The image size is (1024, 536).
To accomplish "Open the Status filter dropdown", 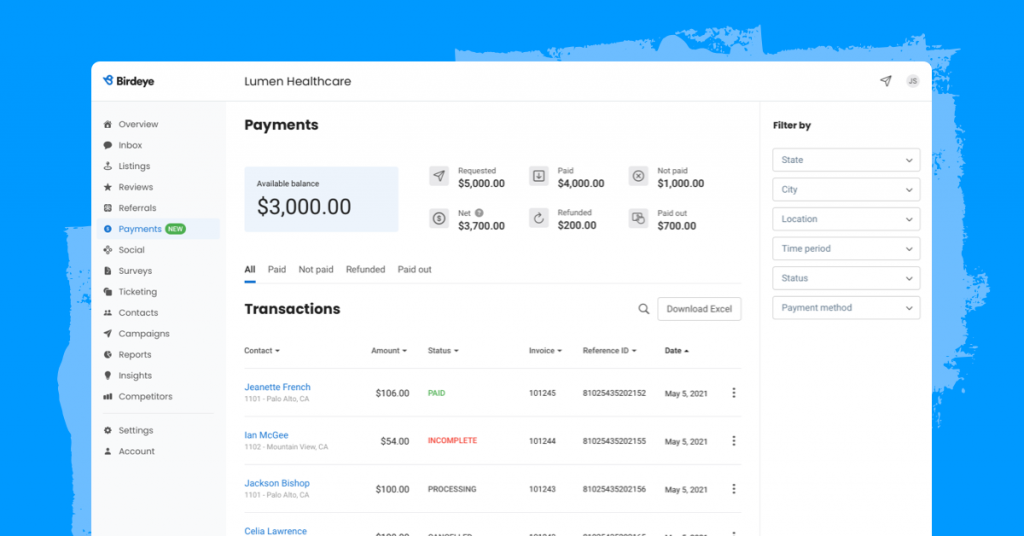I will [846, 278].
